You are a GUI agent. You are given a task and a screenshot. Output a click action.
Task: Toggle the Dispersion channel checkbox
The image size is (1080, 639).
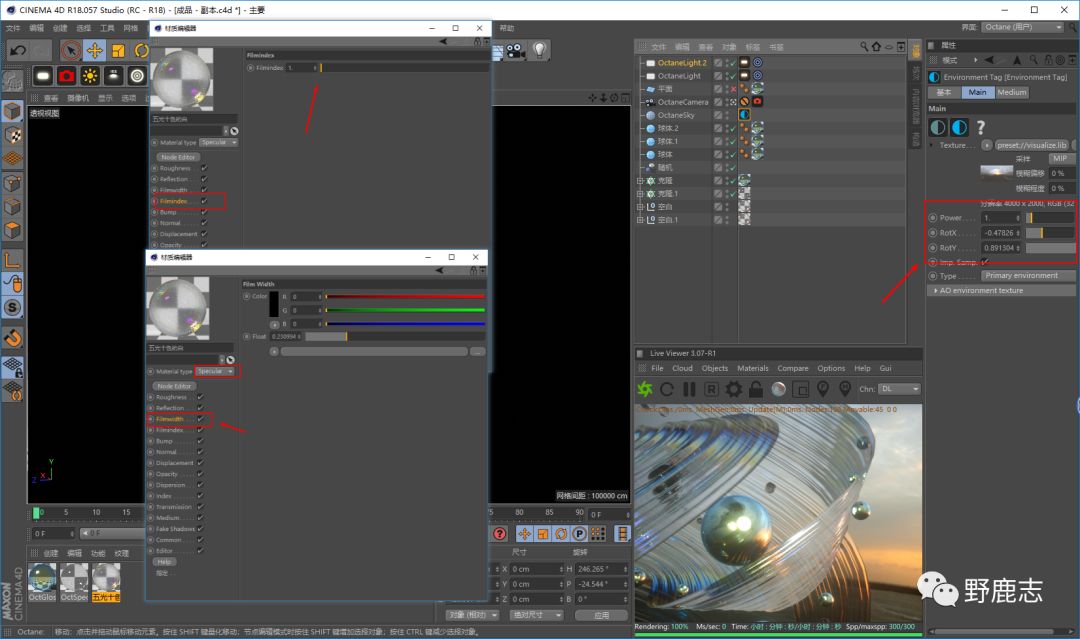click(x=200, y=485)
